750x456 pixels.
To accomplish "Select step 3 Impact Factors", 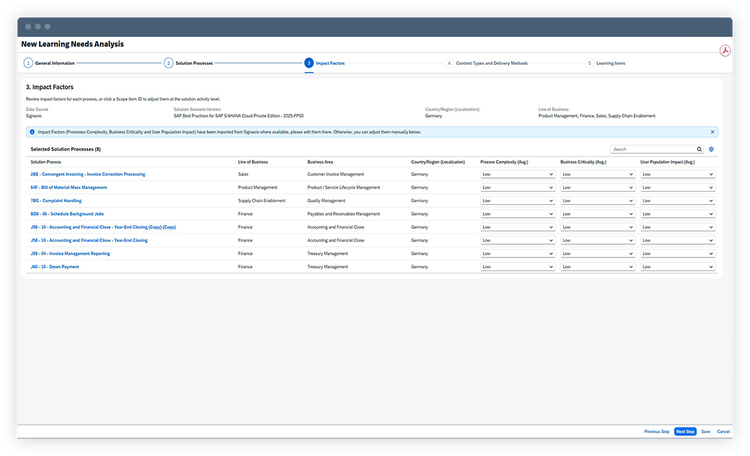I will (x=324, y=63).
